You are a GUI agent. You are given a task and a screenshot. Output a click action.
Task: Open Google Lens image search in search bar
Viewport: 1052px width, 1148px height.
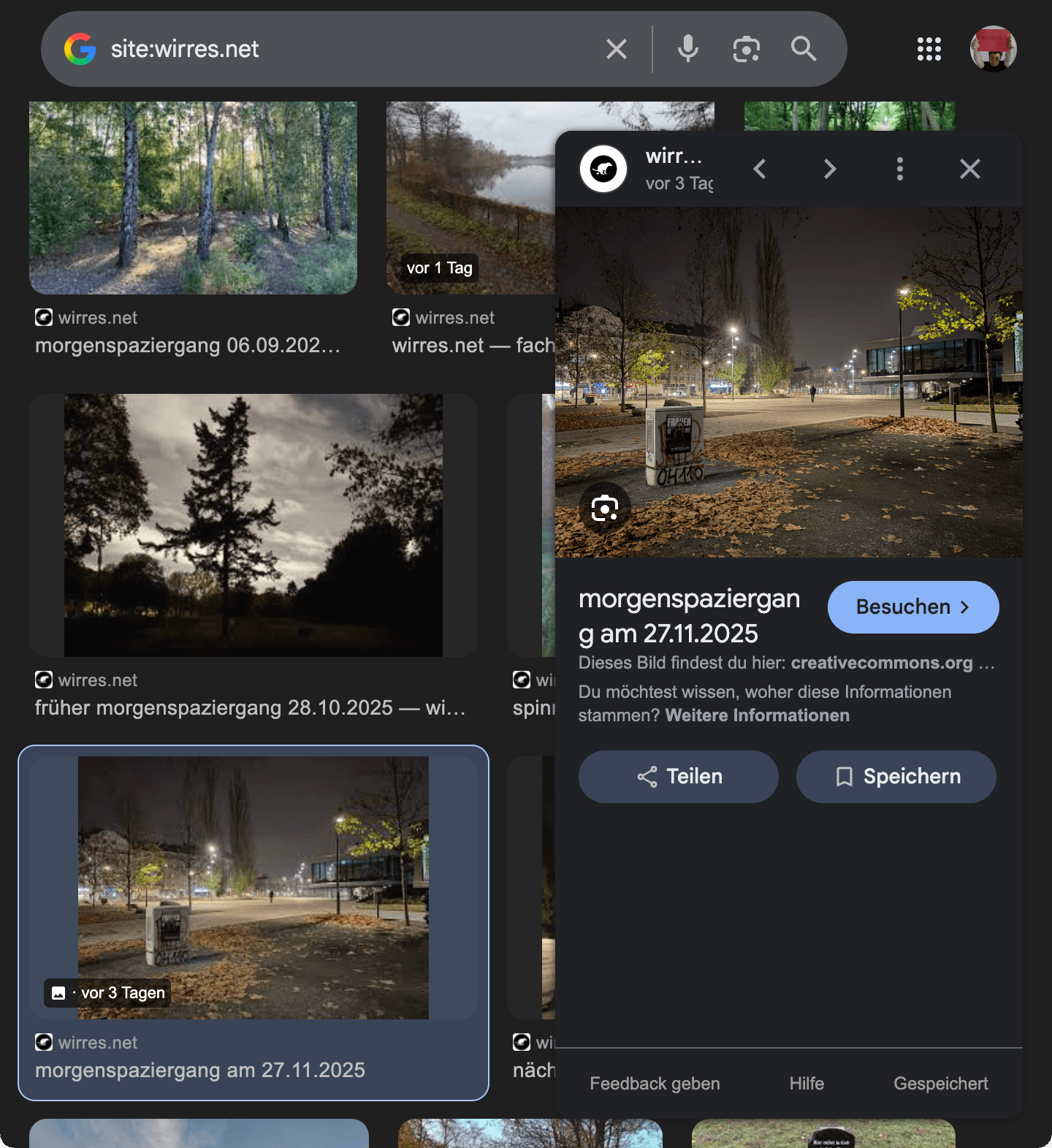tap(746, 49)
